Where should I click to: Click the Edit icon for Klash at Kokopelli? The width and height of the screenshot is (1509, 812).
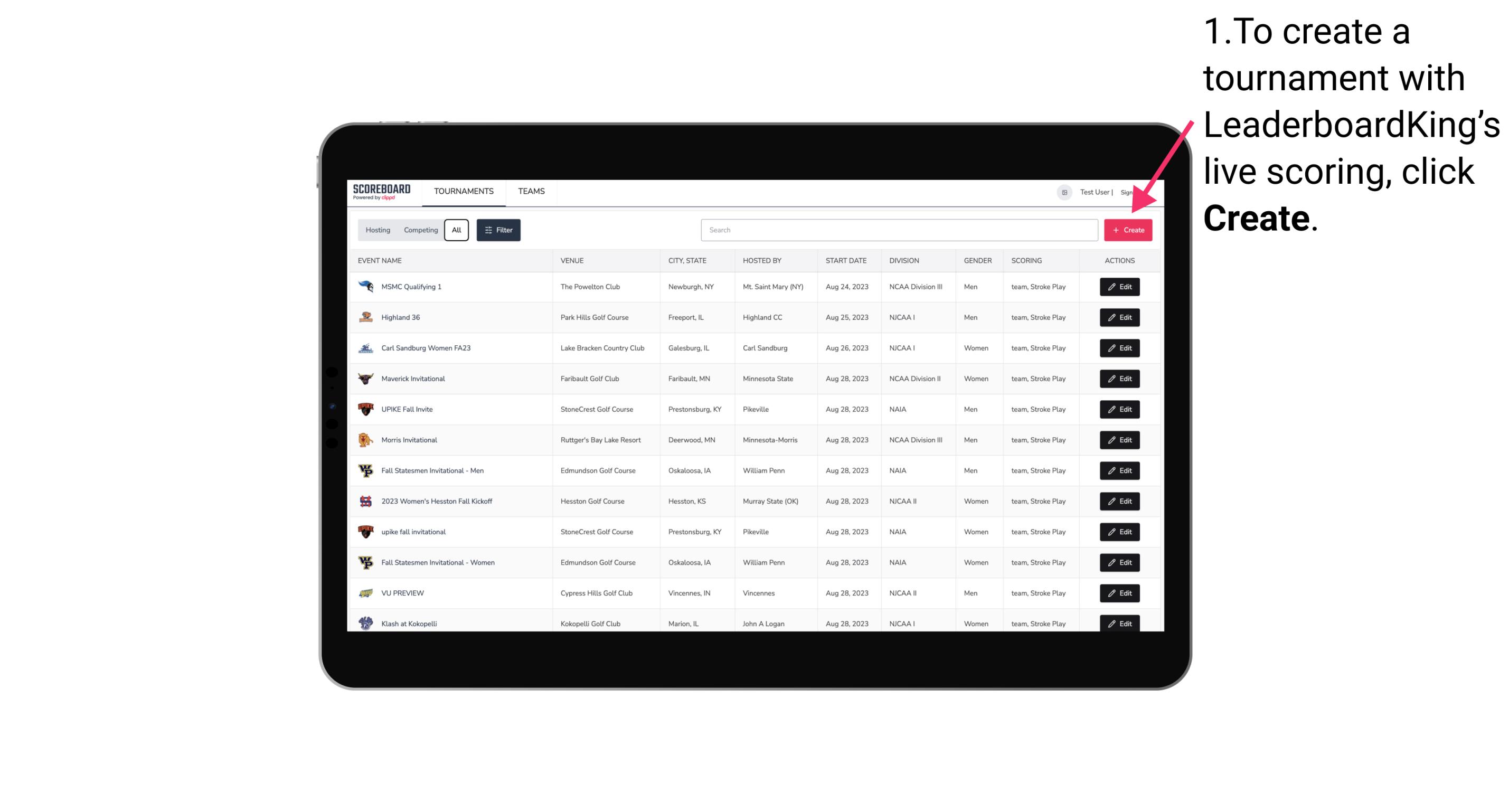pyautogui.click(x=1120, y=623)
